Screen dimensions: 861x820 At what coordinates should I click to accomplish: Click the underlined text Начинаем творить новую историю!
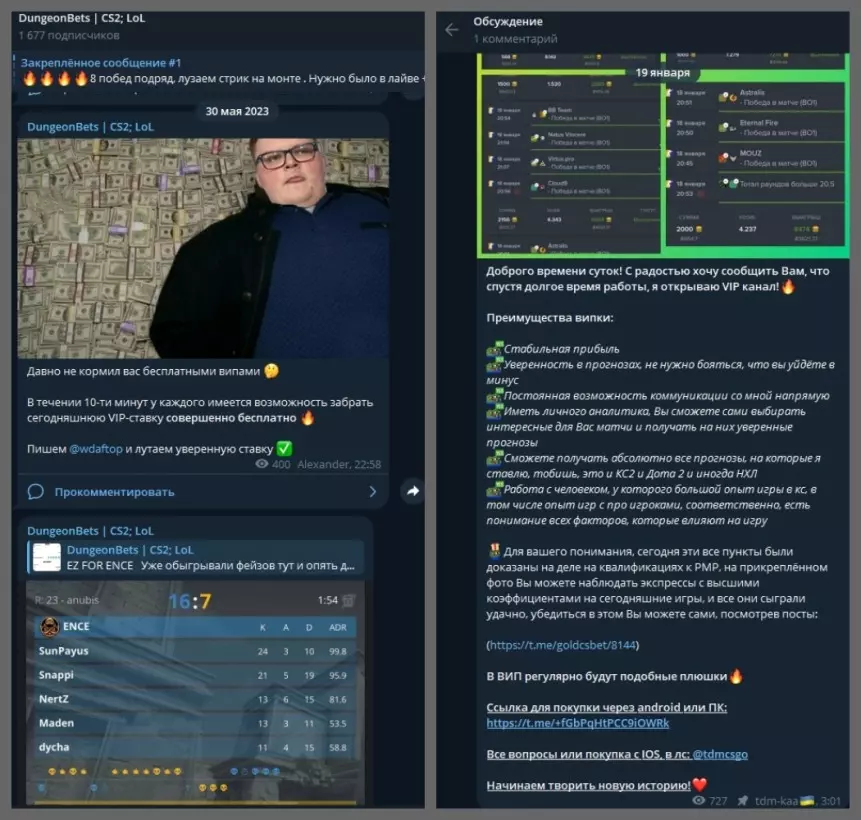588,785
